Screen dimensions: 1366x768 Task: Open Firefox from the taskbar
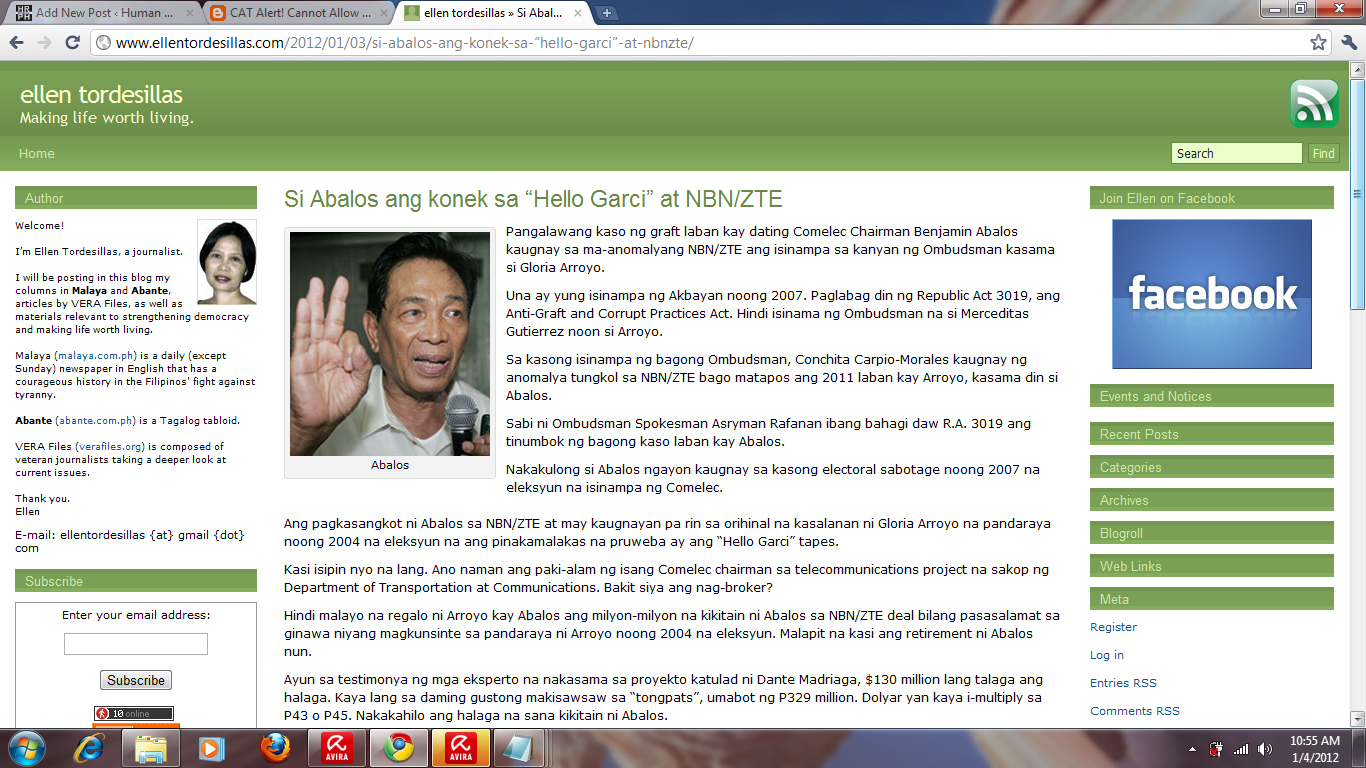point(275,748)
